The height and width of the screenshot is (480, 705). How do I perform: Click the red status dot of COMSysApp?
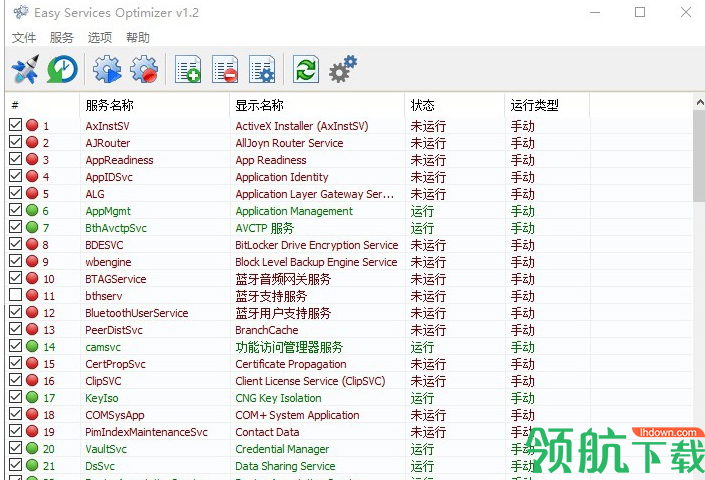(32, 414)
